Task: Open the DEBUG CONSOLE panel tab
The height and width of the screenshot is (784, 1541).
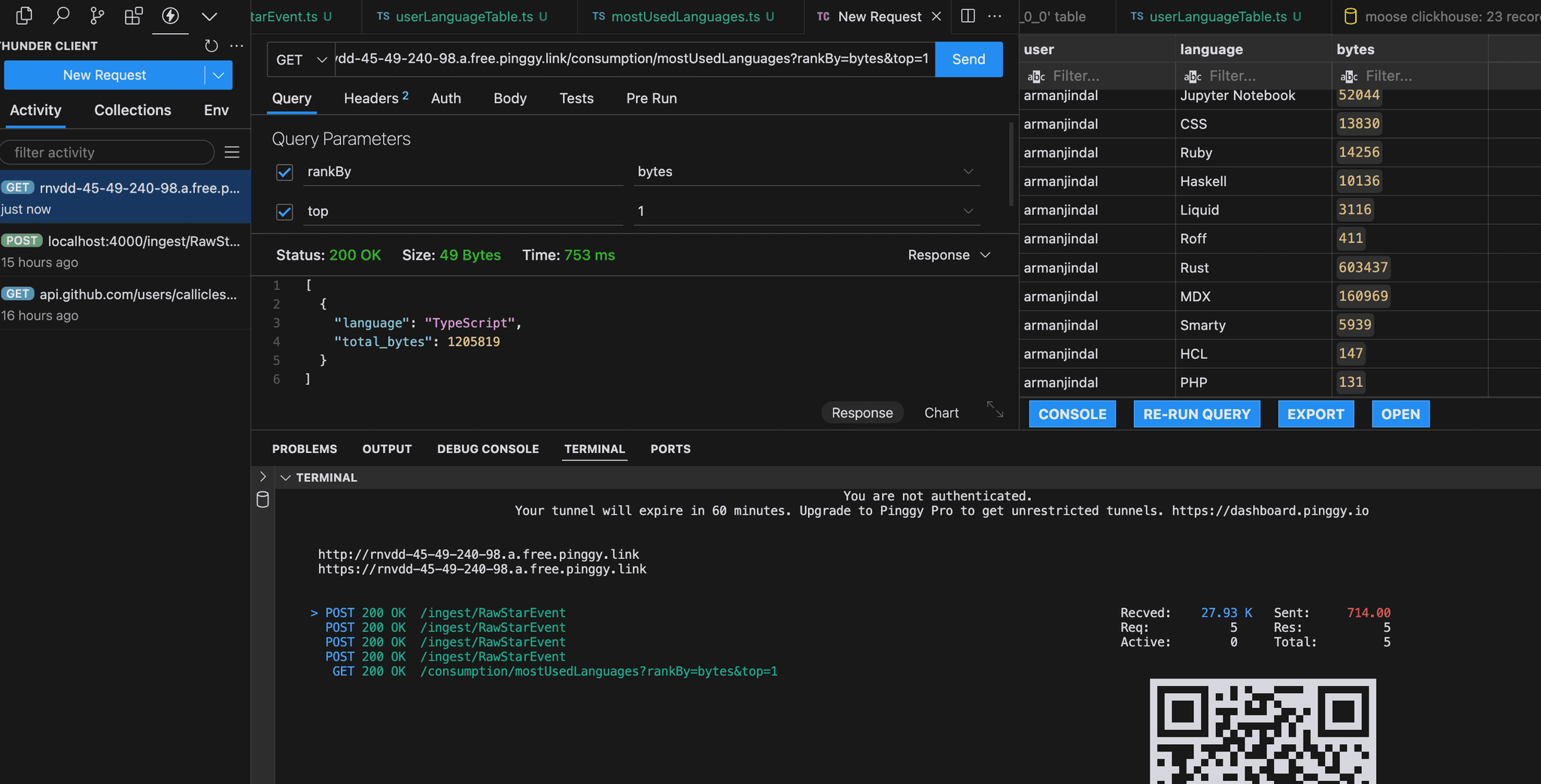Action: (488, 449)
